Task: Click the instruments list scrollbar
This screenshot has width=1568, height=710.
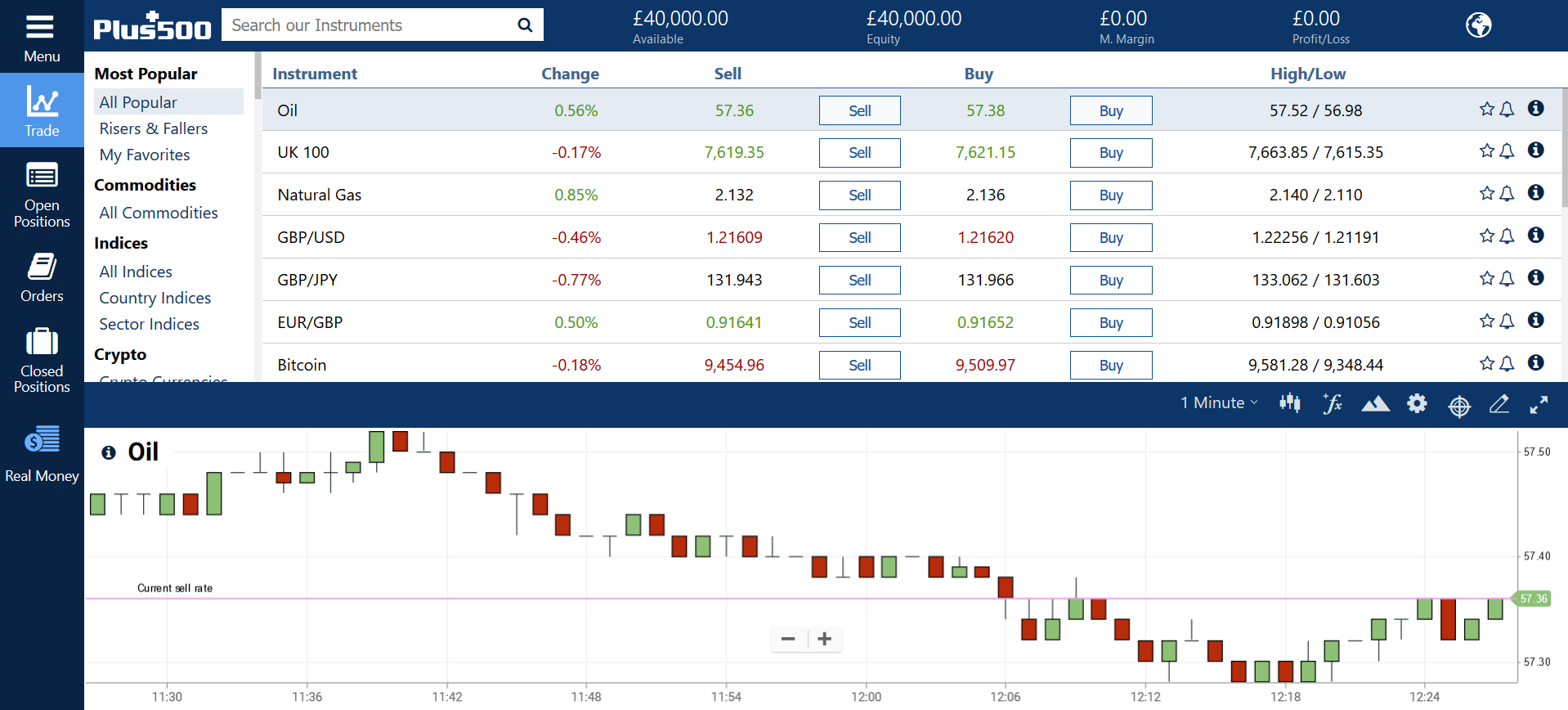Action: pos(1564,147)
